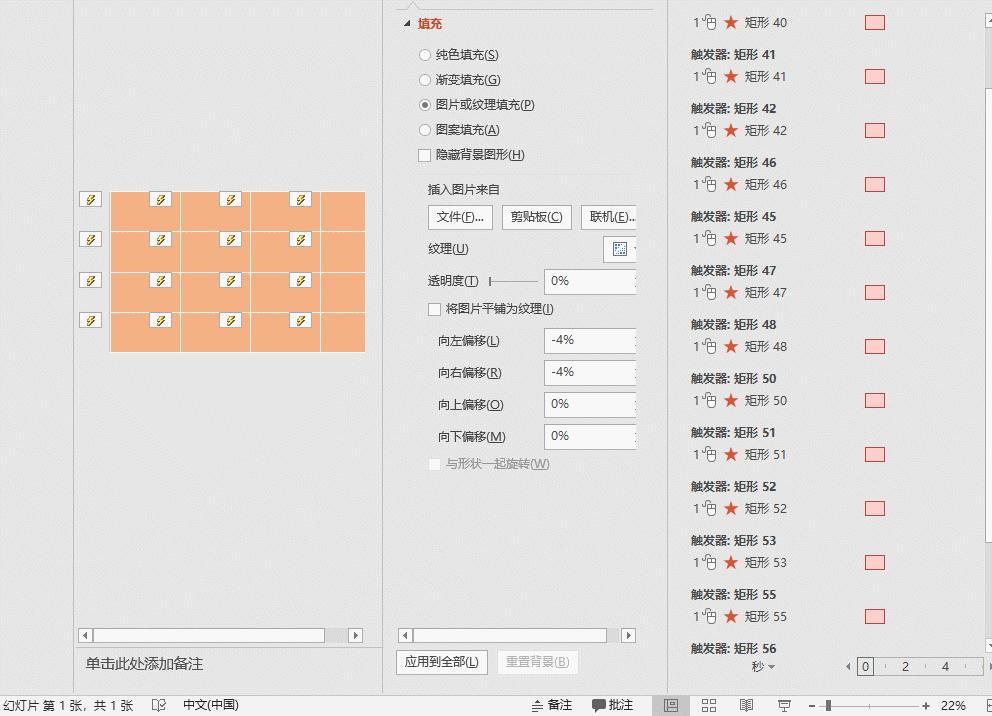Start slideshow using the status bar icon
This screenshot has width=992, height=716.
click(x=784, y=704)
